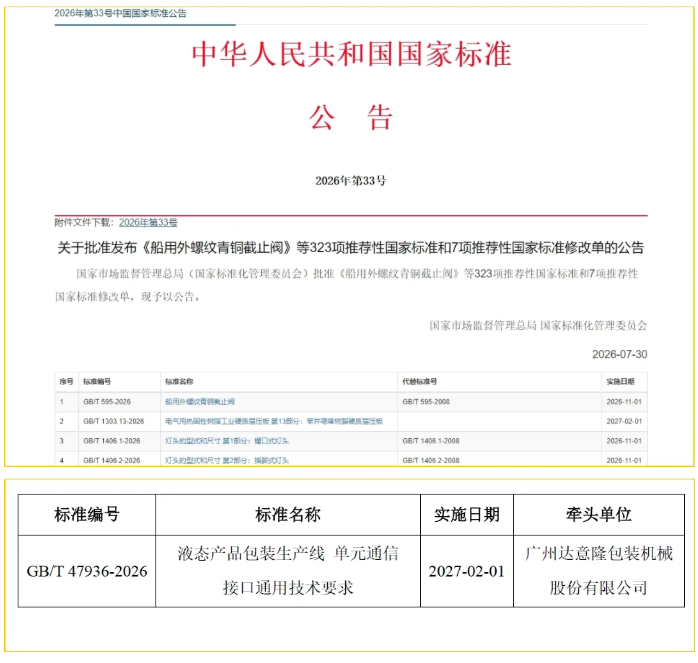Select the cell 液态产品包装生产线 单元通信接口通用技术要求
This screenshot has width=698, height=663.
[x=288, y=571]
